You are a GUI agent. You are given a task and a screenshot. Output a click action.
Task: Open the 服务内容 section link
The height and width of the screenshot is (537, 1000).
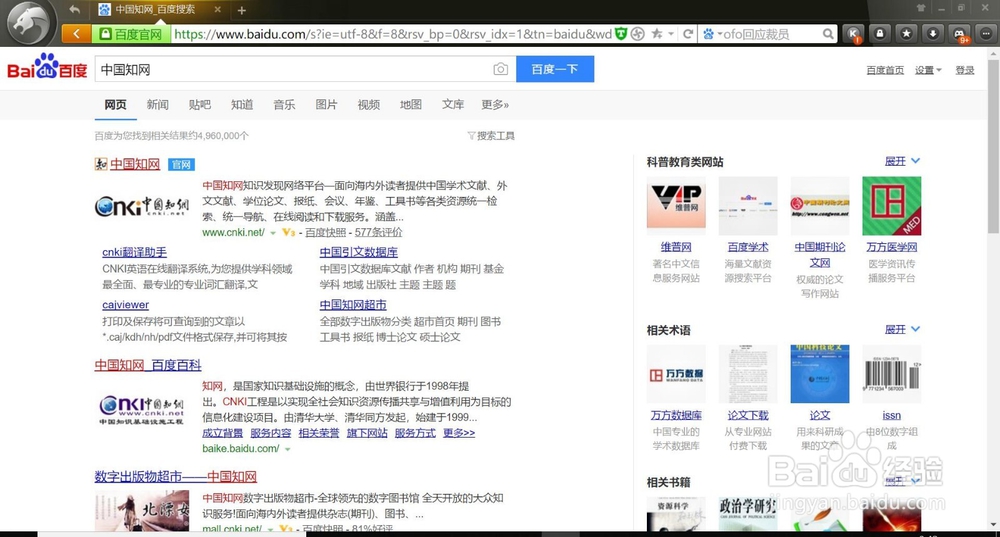(270, 433)
